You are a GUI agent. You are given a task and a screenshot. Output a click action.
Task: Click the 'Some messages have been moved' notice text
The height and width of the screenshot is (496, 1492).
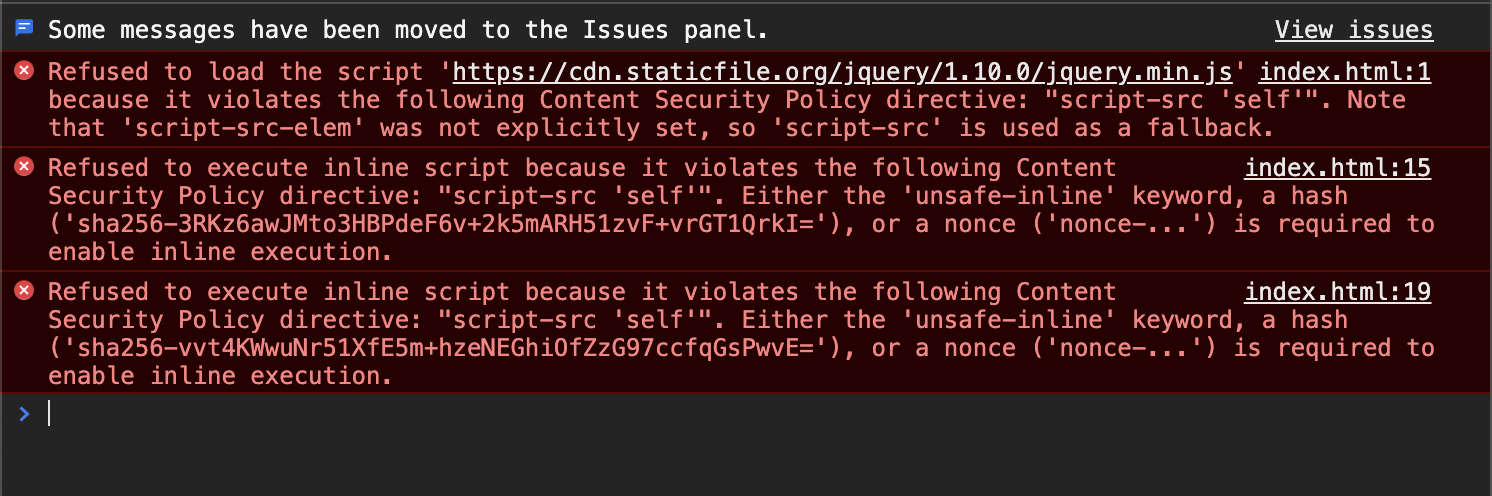pos(408,30)
